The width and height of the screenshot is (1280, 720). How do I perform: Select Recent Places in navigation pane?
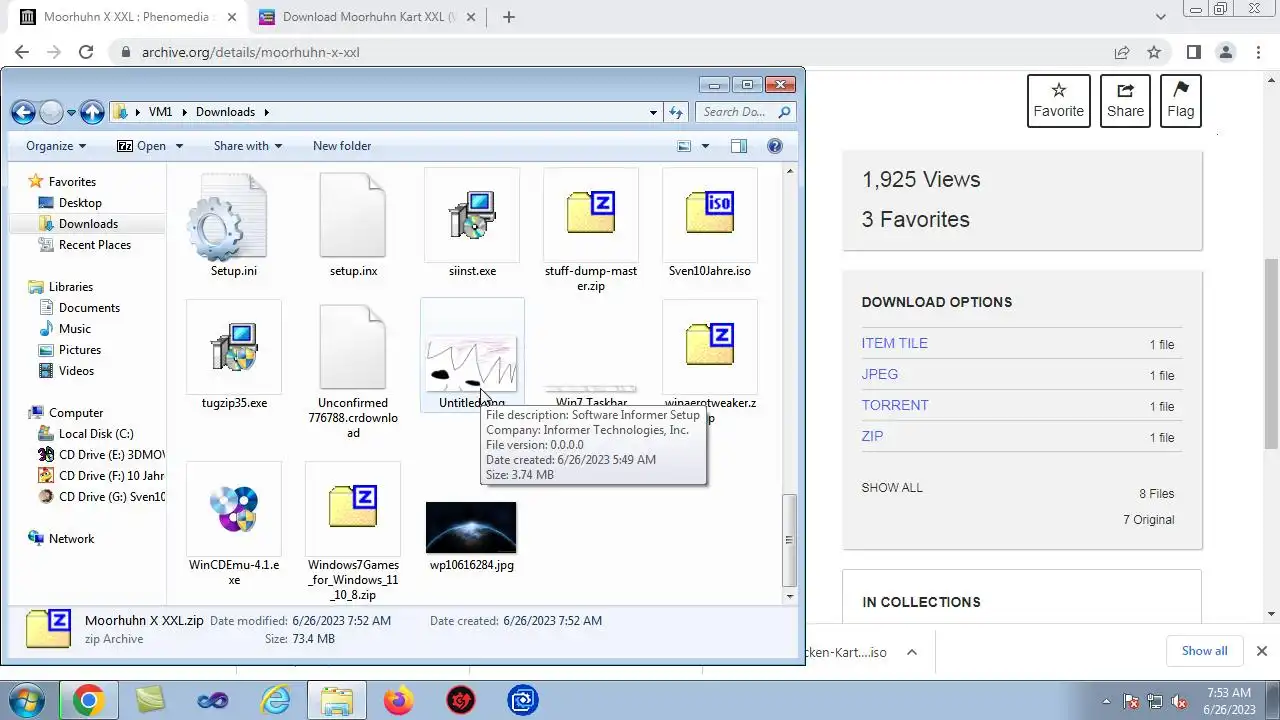coord(95,245)
